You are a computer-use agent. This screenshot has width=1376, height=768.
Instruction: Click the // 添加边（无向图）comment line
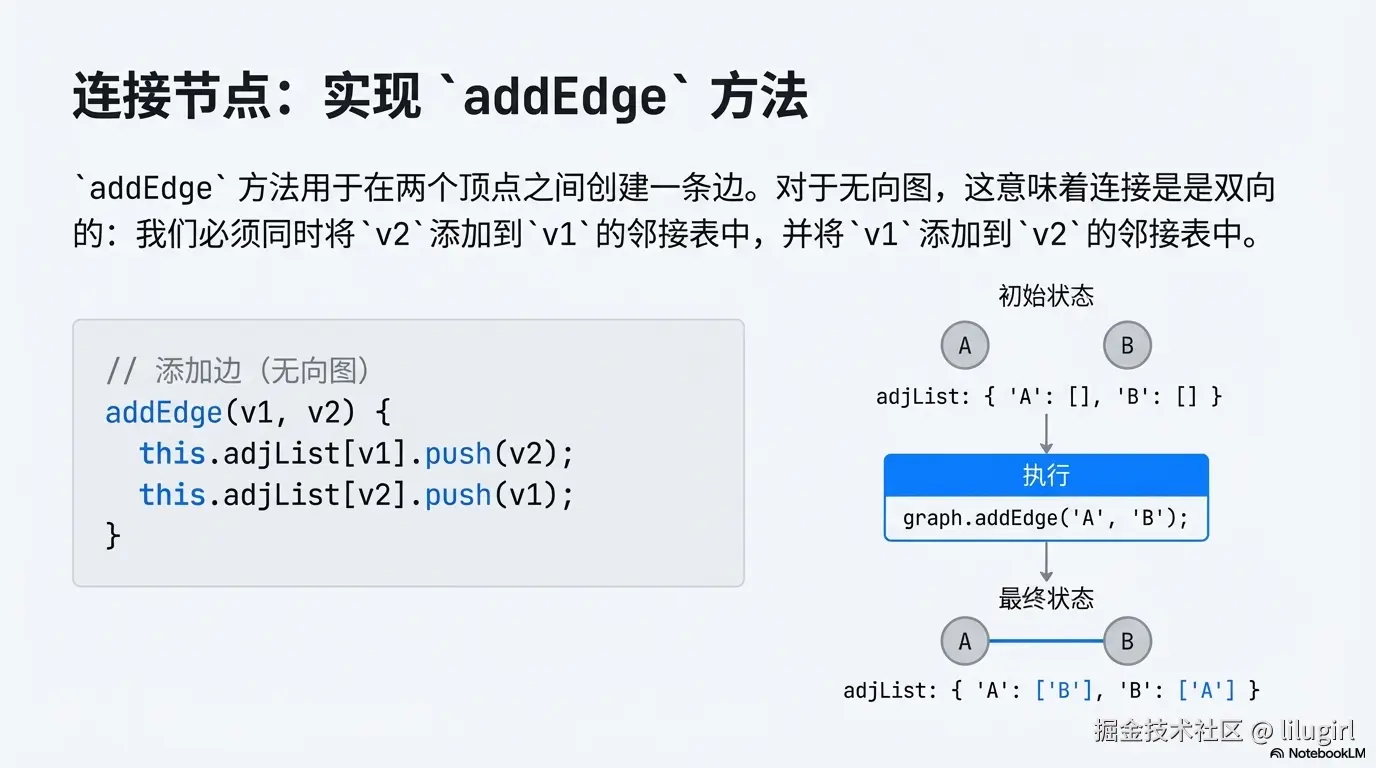pos(238,371)
